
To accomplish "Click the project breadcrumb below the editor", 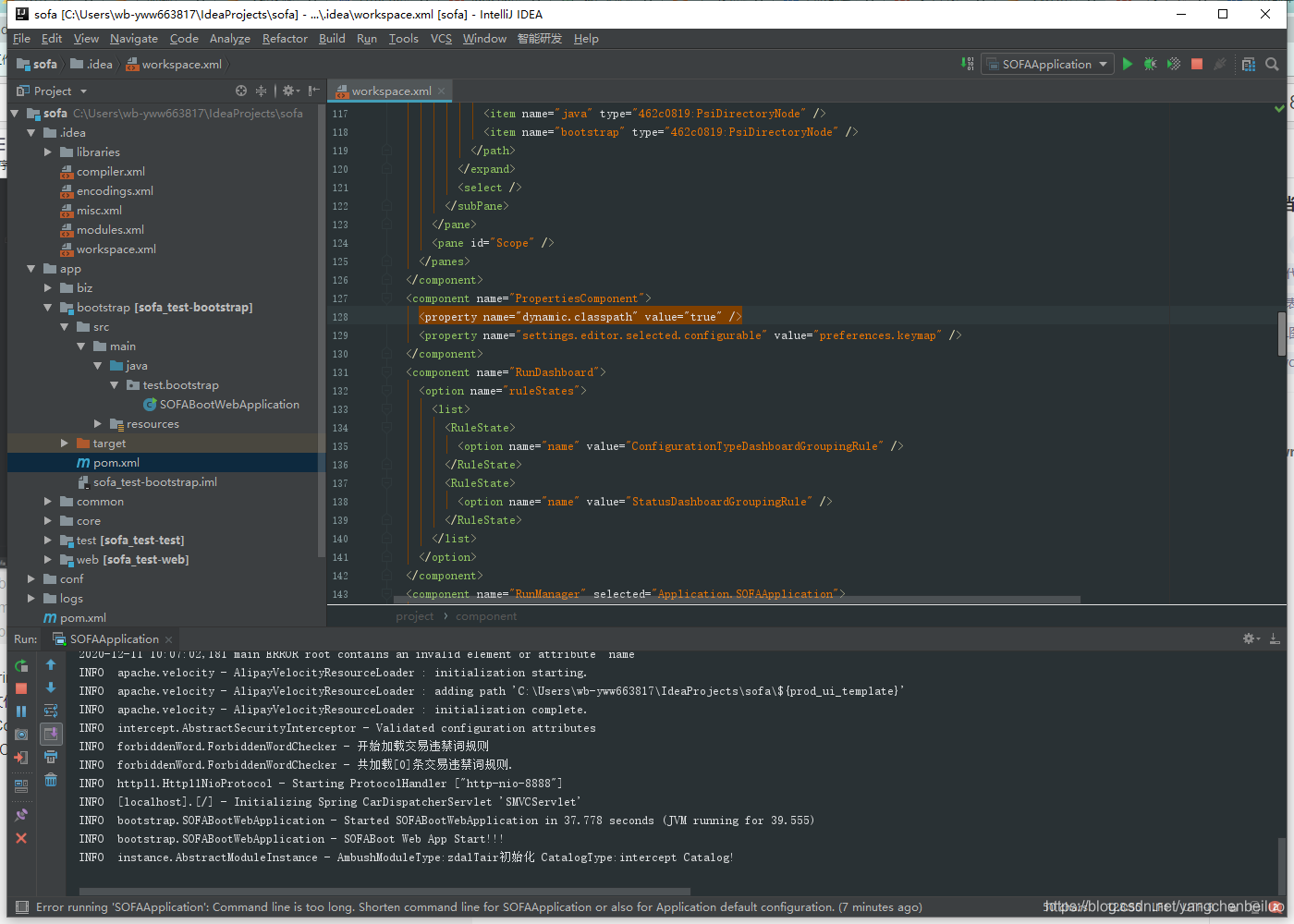I will pyautogui.click(x=414, y=616).
